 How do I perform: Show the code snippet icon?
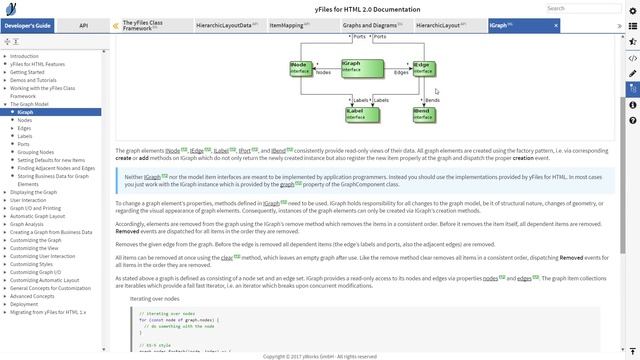click(633, 58)
